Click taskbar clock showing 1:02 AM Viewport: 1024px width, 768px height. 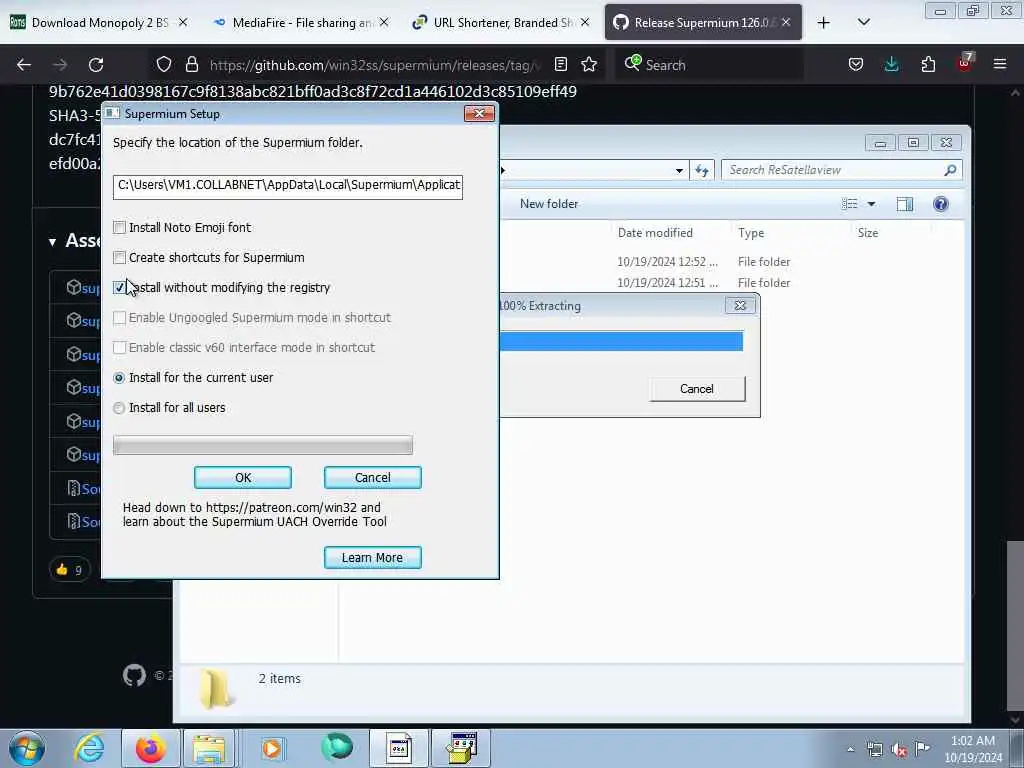coord(972,749)
